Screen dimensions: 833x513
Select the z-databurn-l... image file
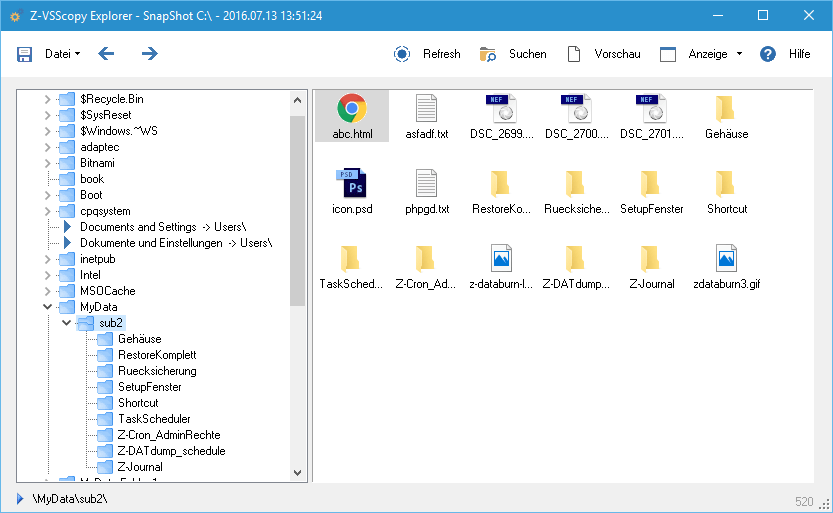pos(501,266)
